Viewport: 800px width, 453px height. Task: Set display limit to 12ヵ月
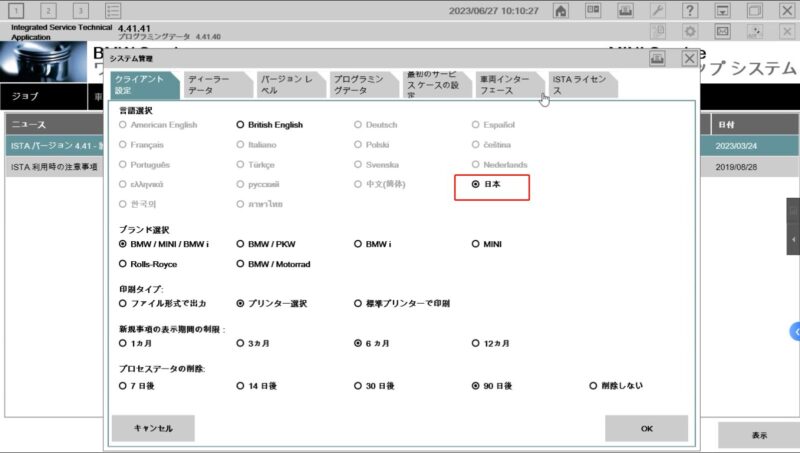(491, 343)
